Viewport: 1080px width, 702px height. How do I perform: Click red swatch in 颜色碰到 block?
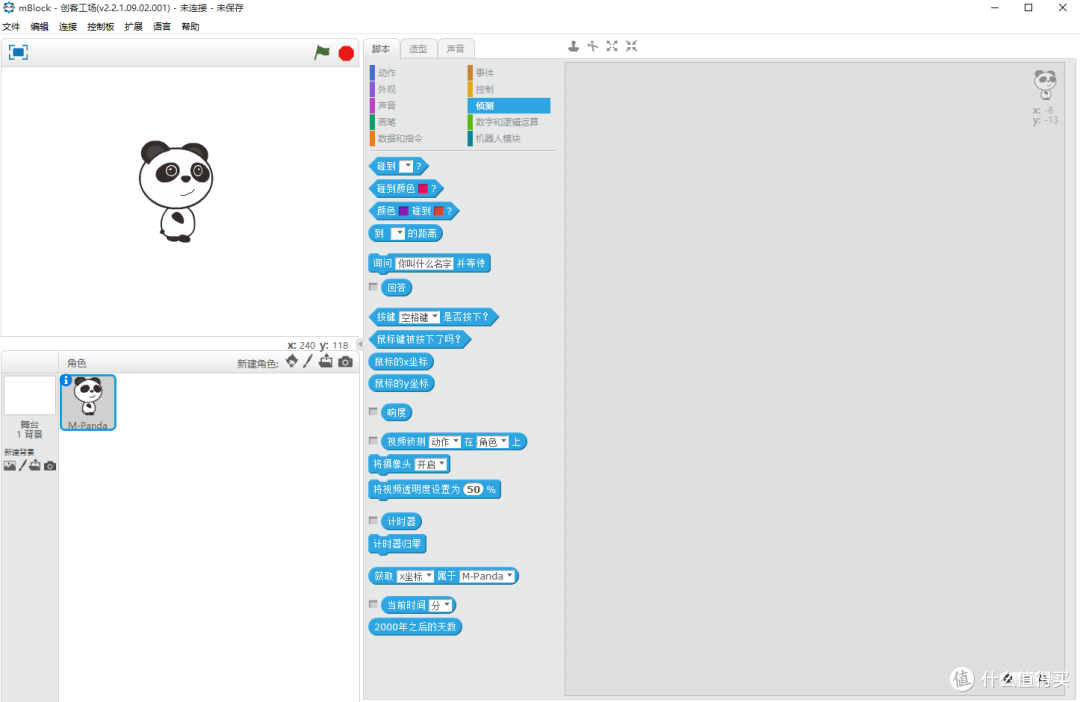pyautogui.click(x=438, y=211)
